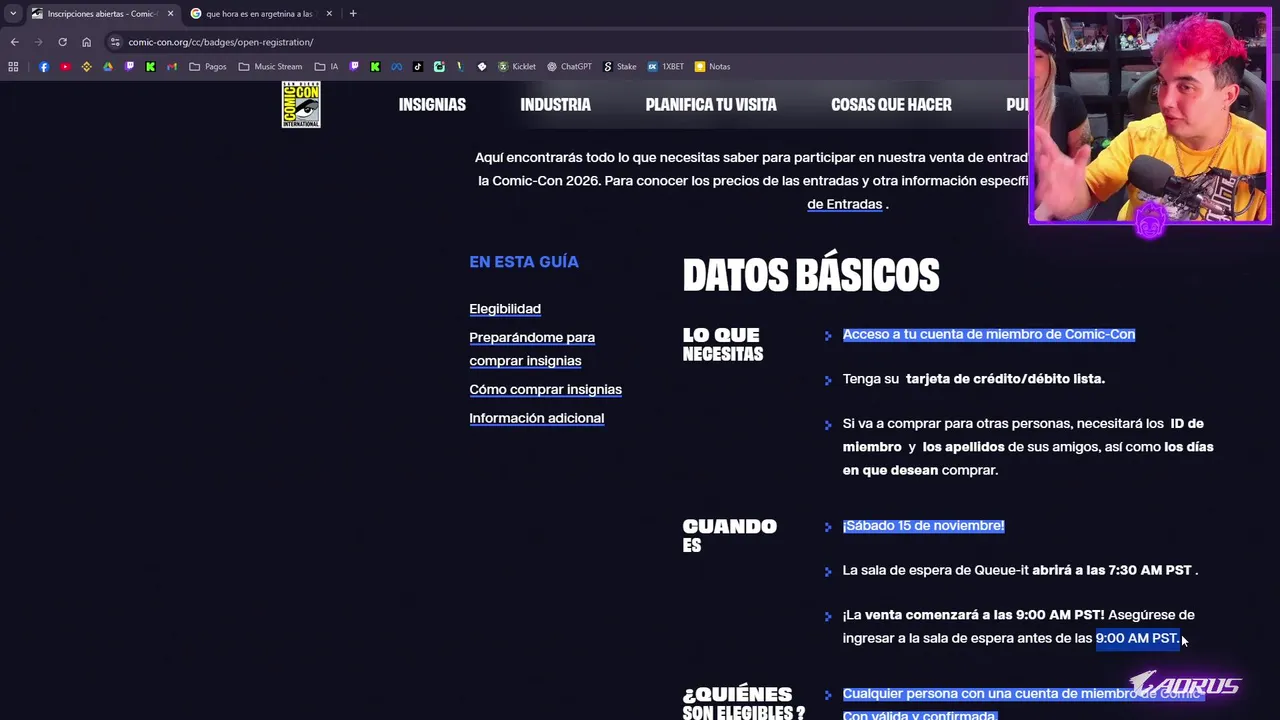Click the DATOS BÁSICOS heading

tap(811, 275)
